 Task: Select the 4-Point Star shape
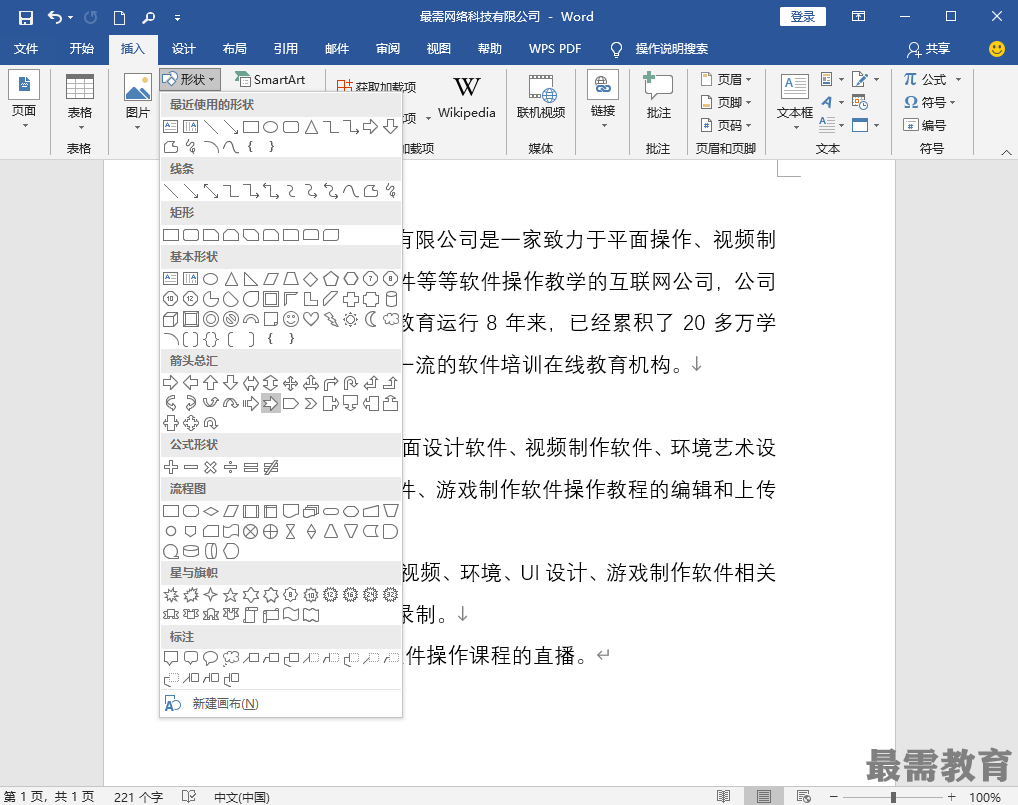pos(210,595)
